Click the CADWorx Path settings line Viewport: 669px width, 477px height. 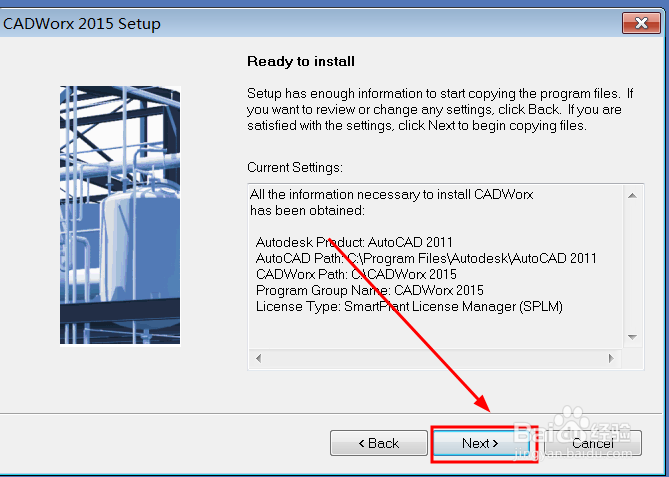356,274
